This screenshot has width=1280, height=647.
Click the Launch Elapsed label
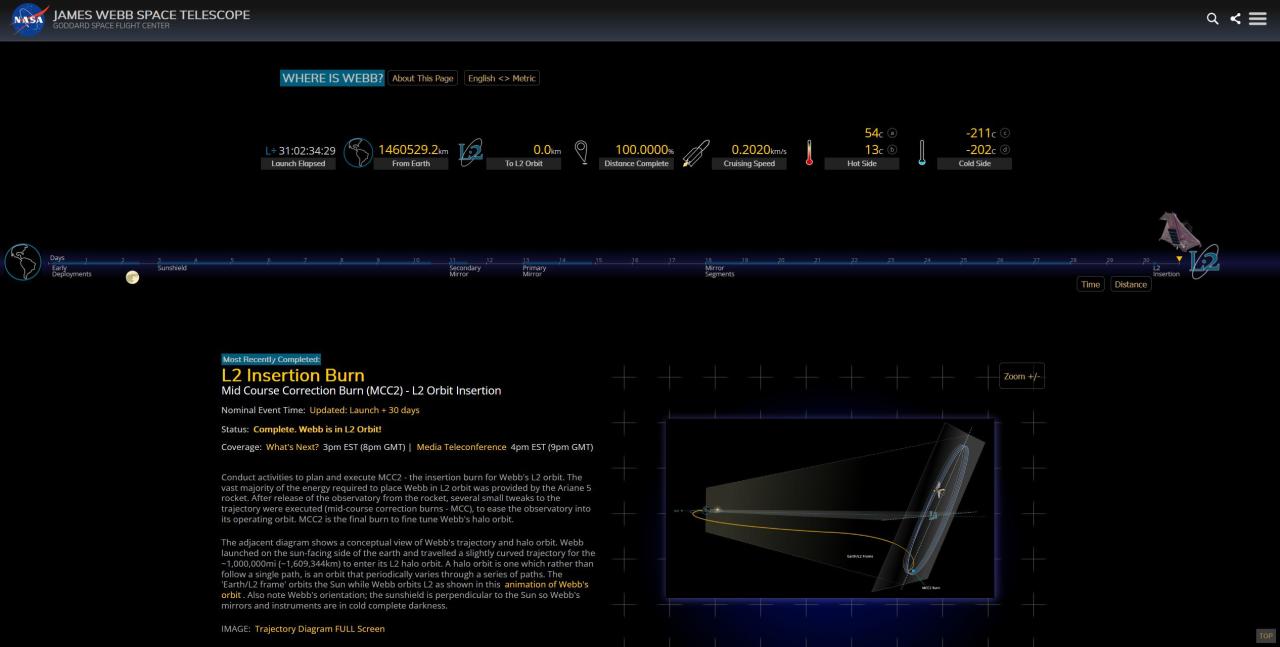[299, 164]
